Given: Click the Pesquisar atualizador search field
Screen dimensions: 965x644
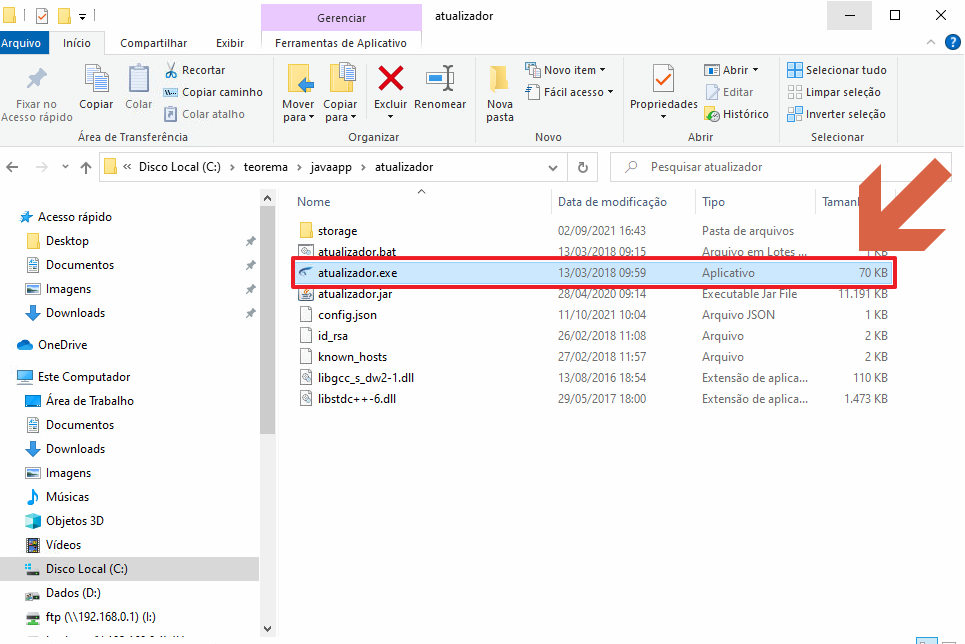Looking at the screenshot, I should (x=780, y=167).
